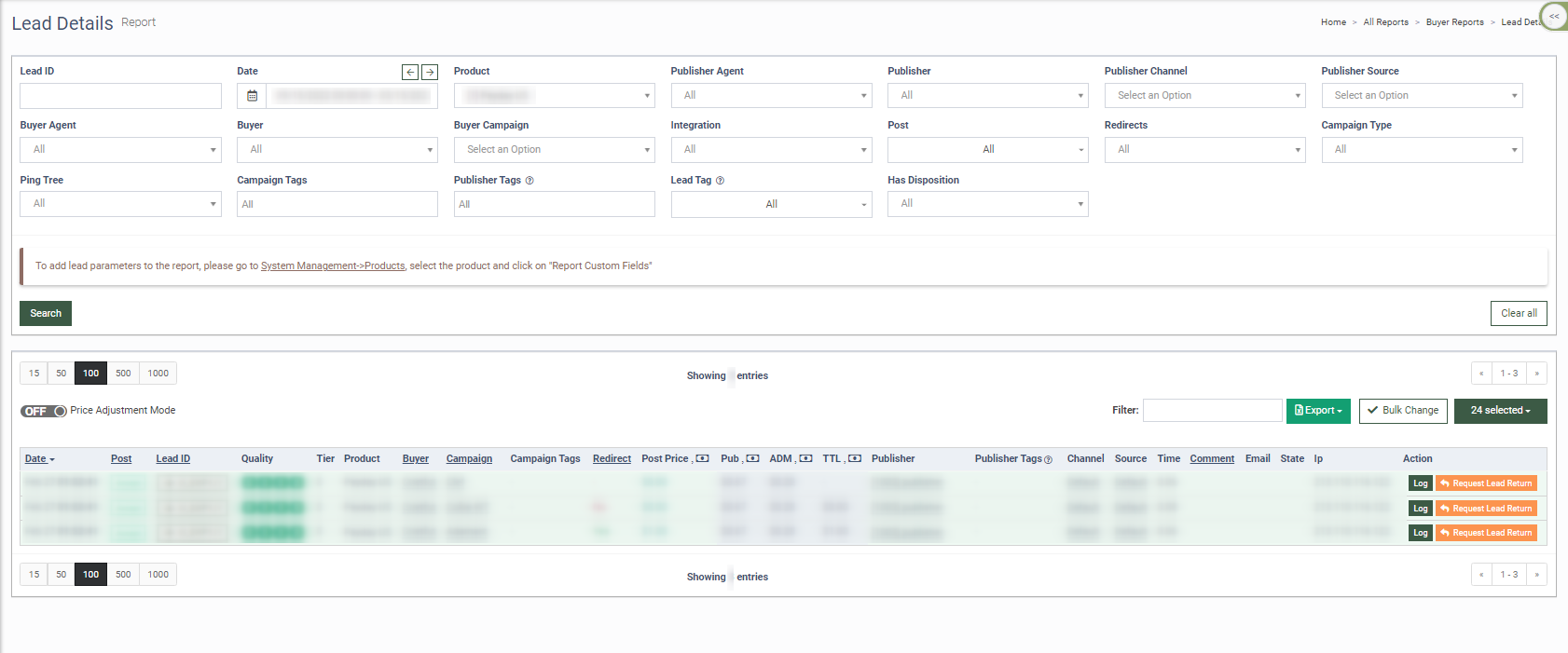Click the next date arrow icon

[430, 72]
